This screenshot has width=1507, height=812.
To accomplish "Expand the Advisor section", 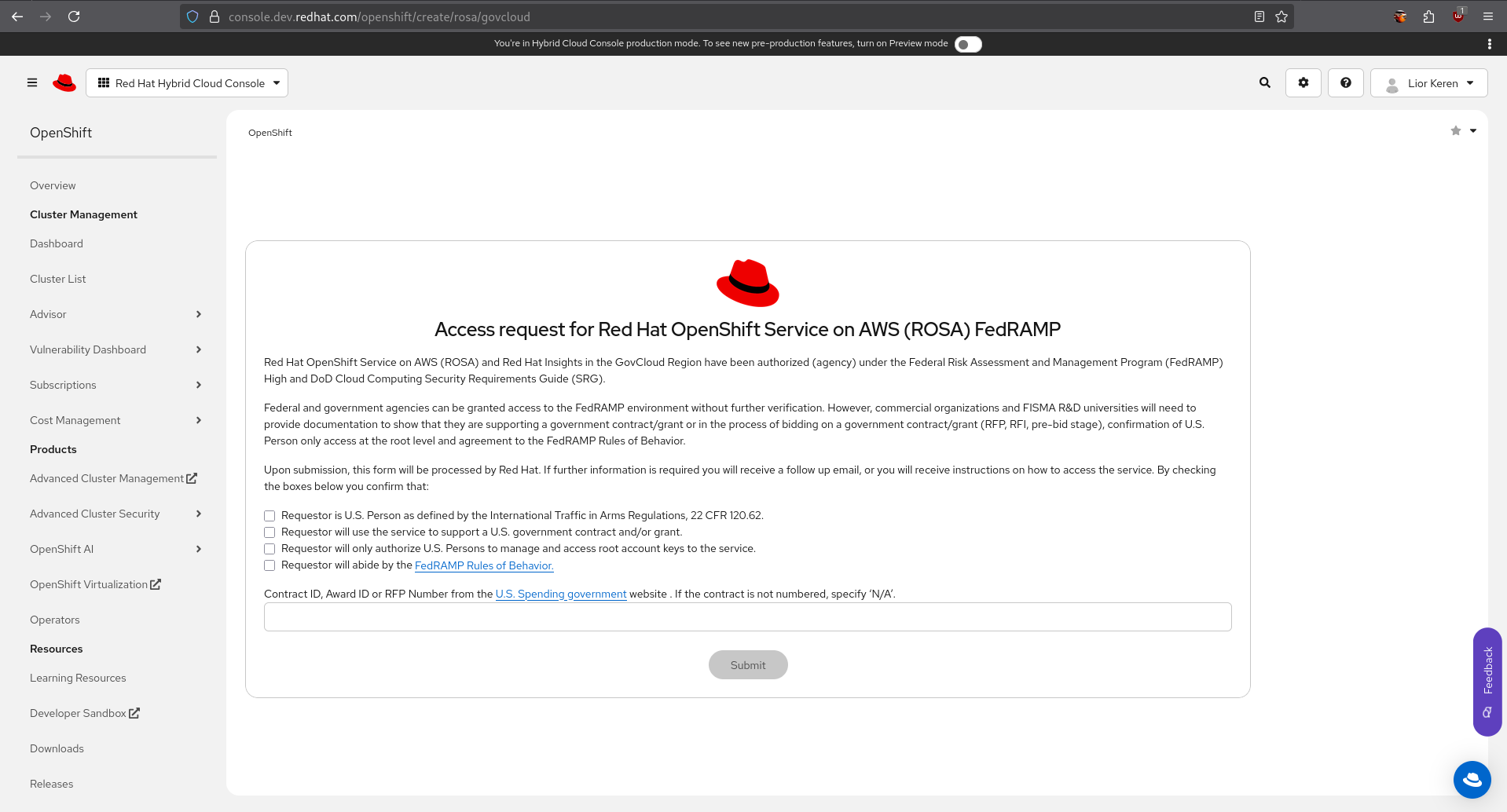I will [x=116, y=314].
